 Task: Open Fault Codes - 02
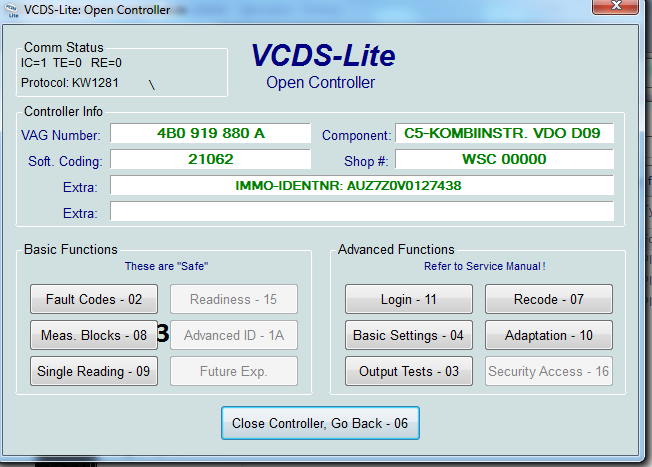(94, 299)
